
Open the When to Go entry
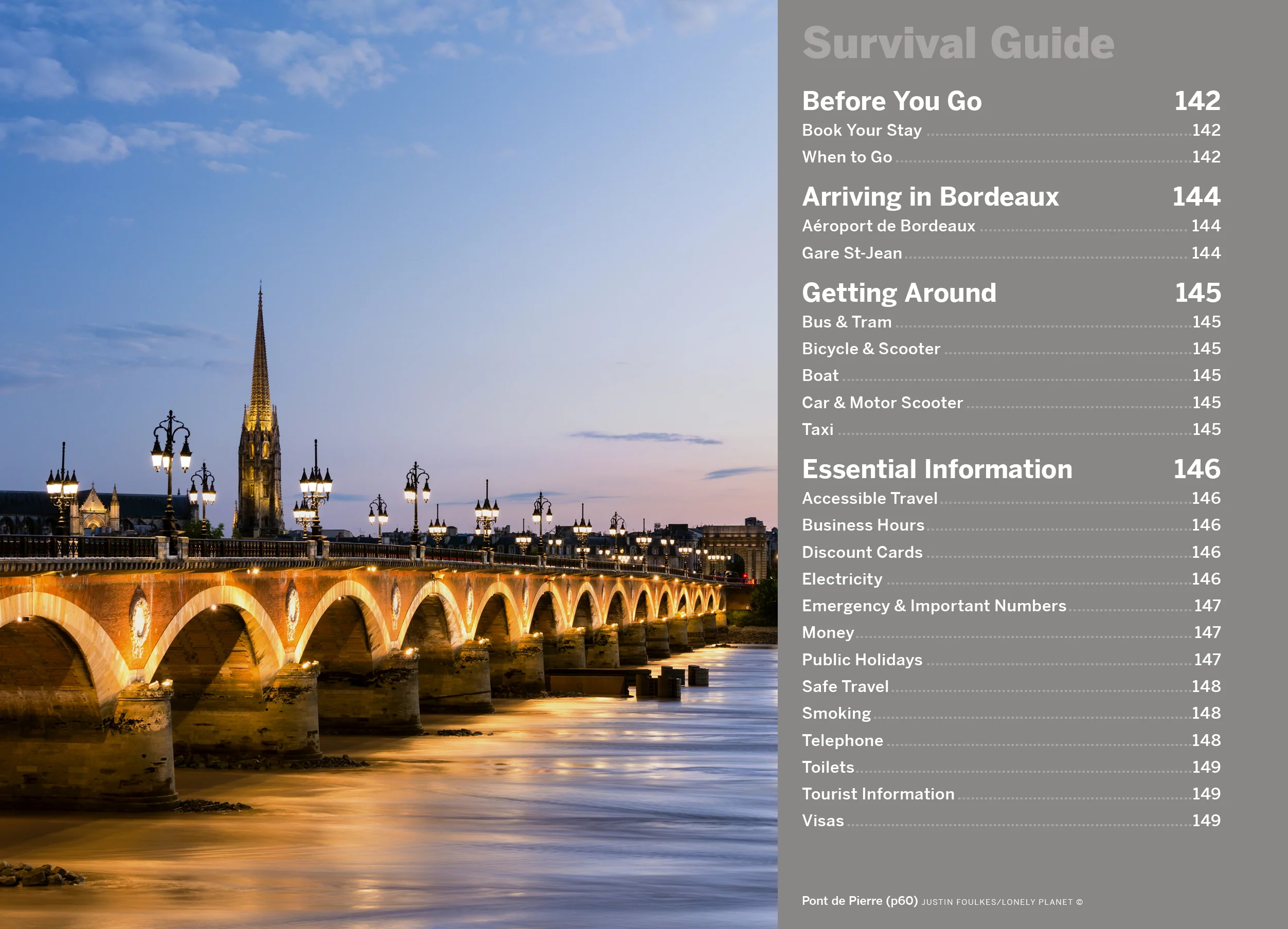coord(846,157)
